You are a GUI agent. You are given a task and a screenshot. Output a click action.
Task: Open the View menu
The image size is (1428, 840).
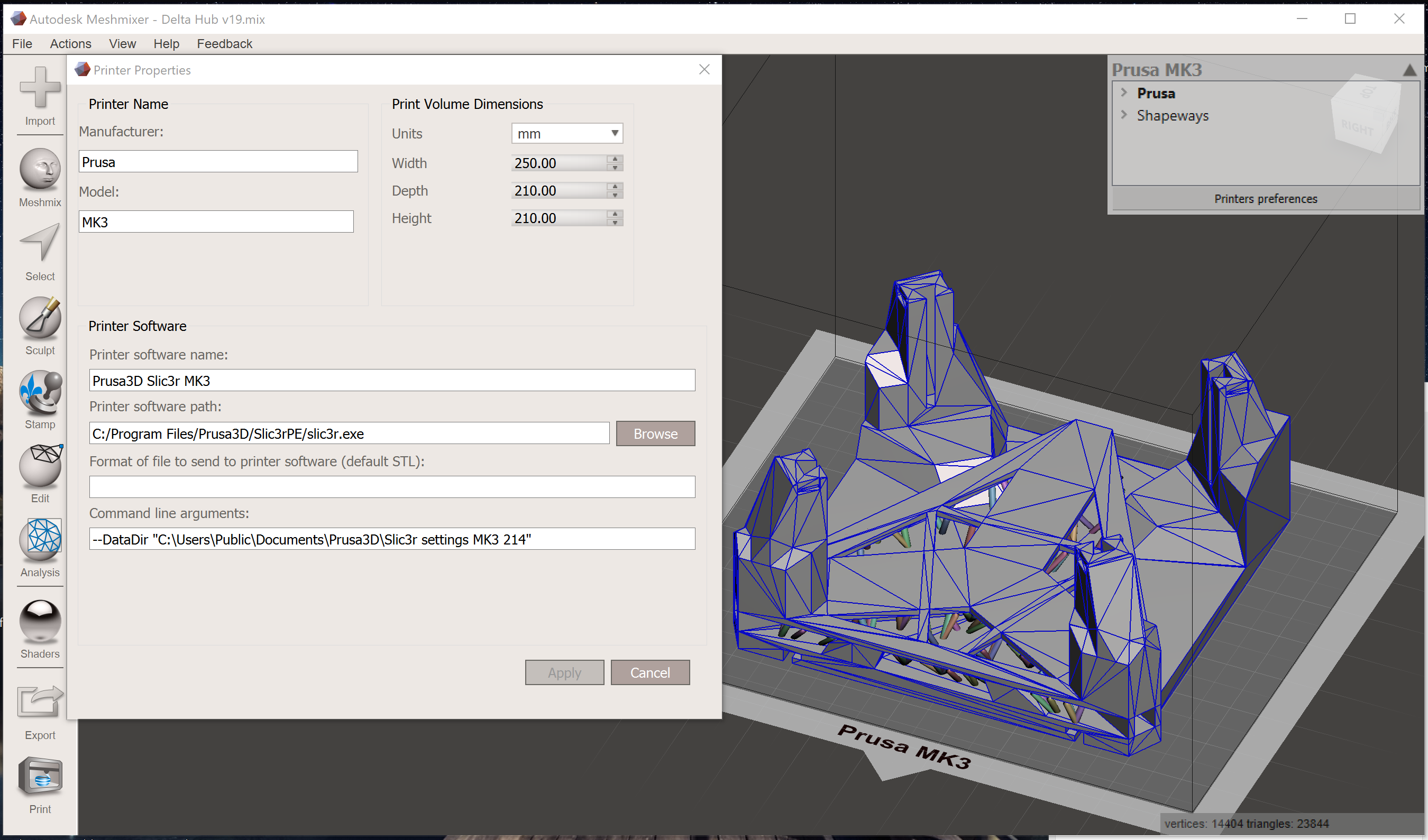[122, 44]
